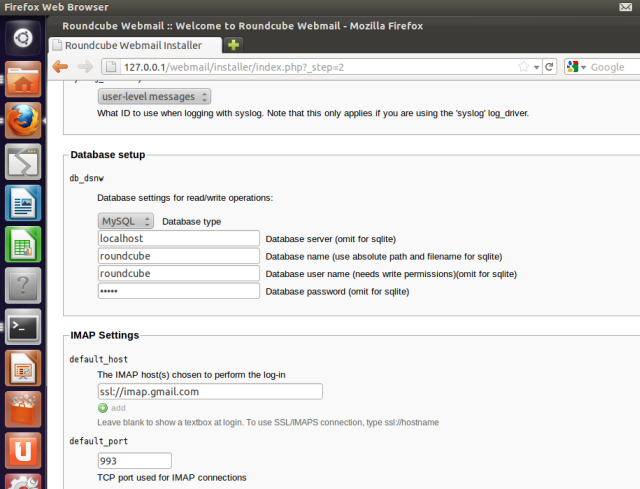
Task: Open LibreOffice Calc from the launcher
Action: point(22,244)
